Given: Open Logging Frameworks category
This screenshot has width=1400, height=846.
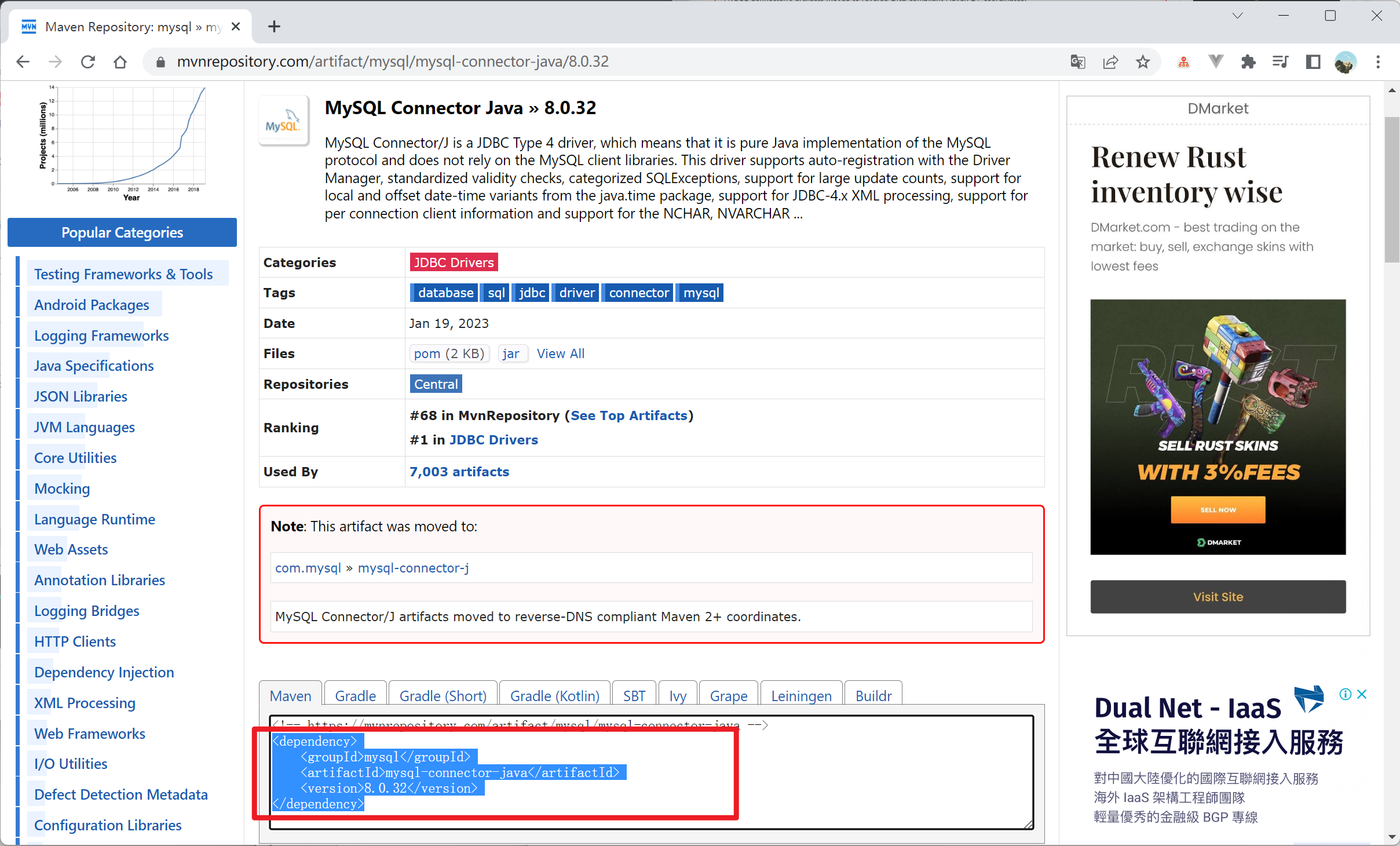Looking at the screenshot, I should [101, 336].
